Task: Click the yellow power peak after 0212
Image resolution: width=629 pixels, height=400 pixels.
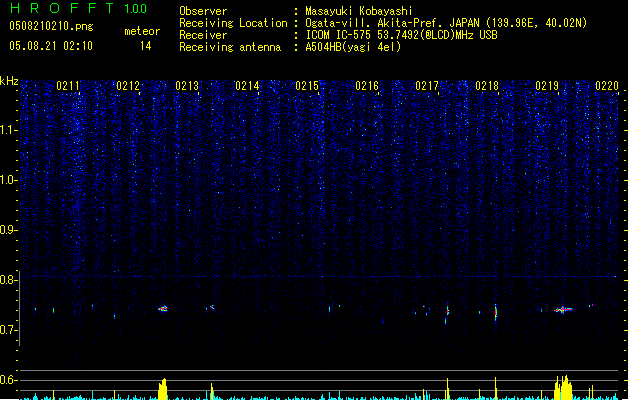Action: coord(162,389)
